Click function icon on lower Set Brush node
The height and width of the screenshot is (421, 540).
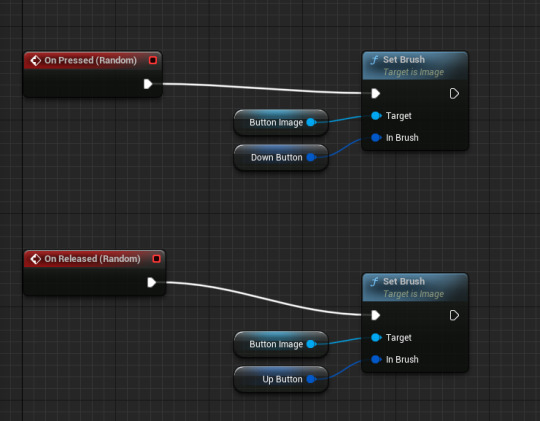(x=374, y=282)
